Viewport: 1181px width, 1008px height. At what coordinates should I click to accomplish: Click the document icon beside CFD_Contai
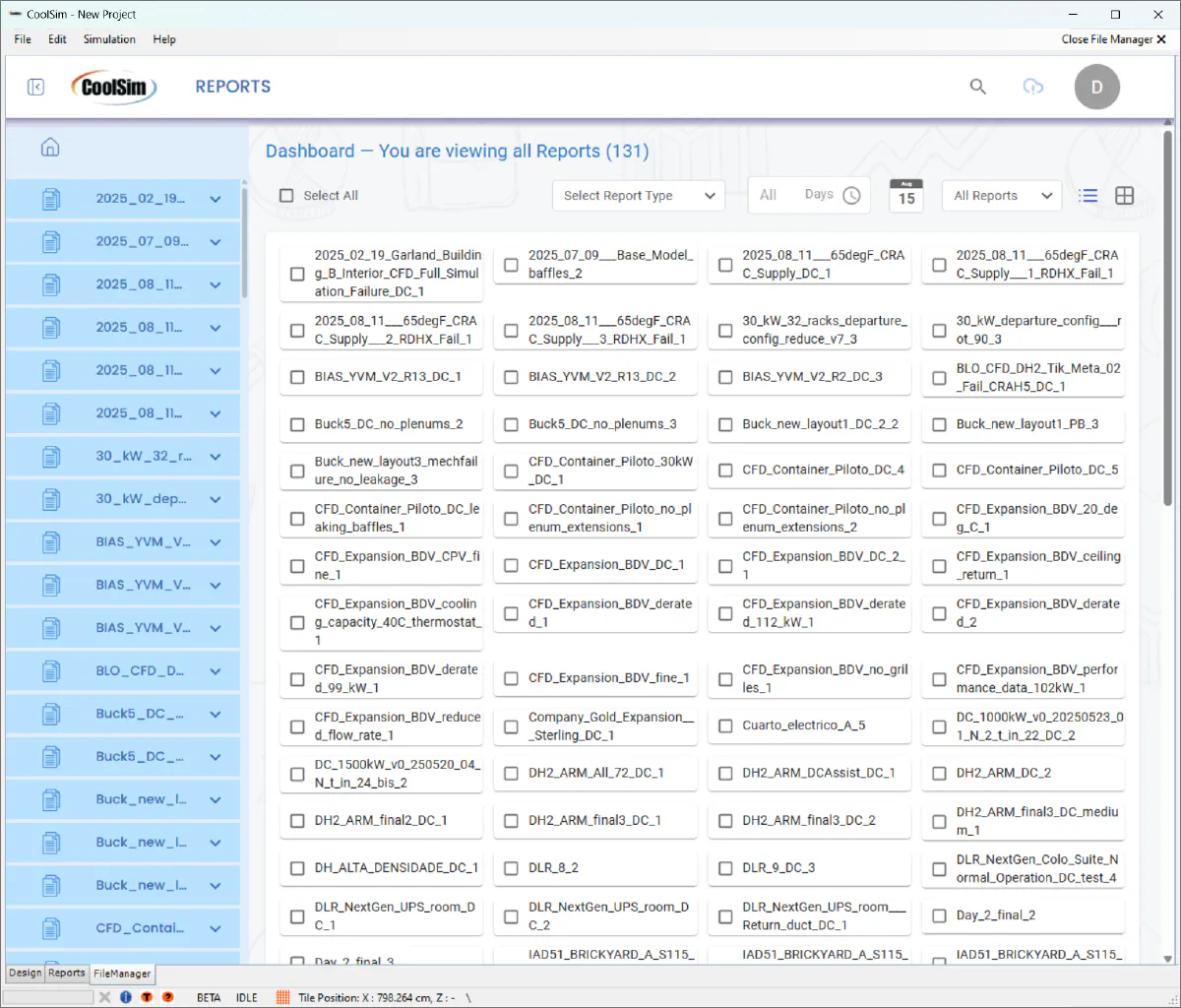point(51,928)
